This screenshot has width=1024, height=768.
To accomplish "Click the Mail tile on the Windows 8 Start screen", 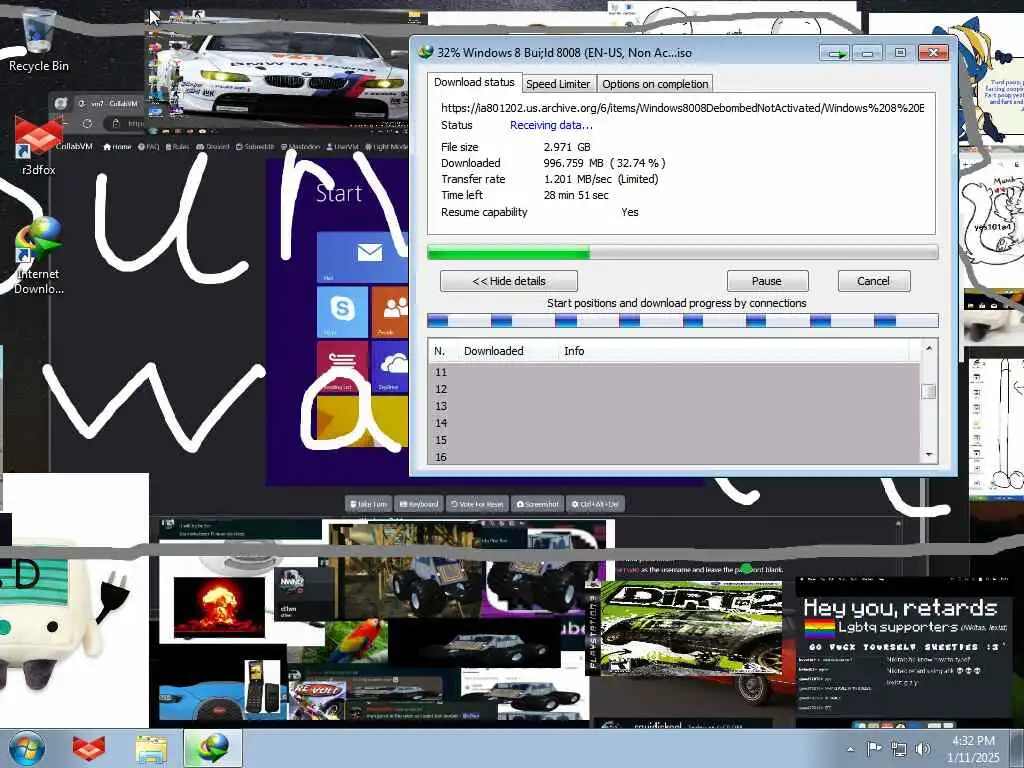I will 363,257.
